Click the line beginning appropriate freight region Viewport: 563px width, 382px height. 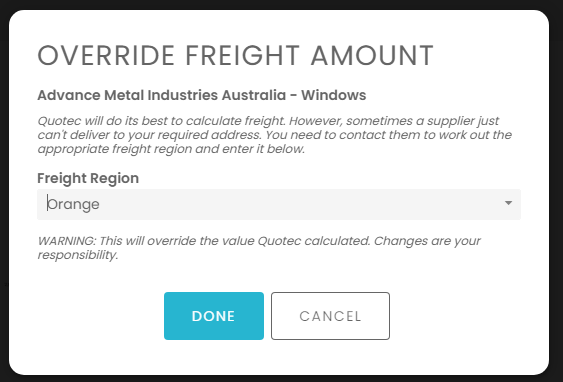pyautogui.click(x=171, y=149)
